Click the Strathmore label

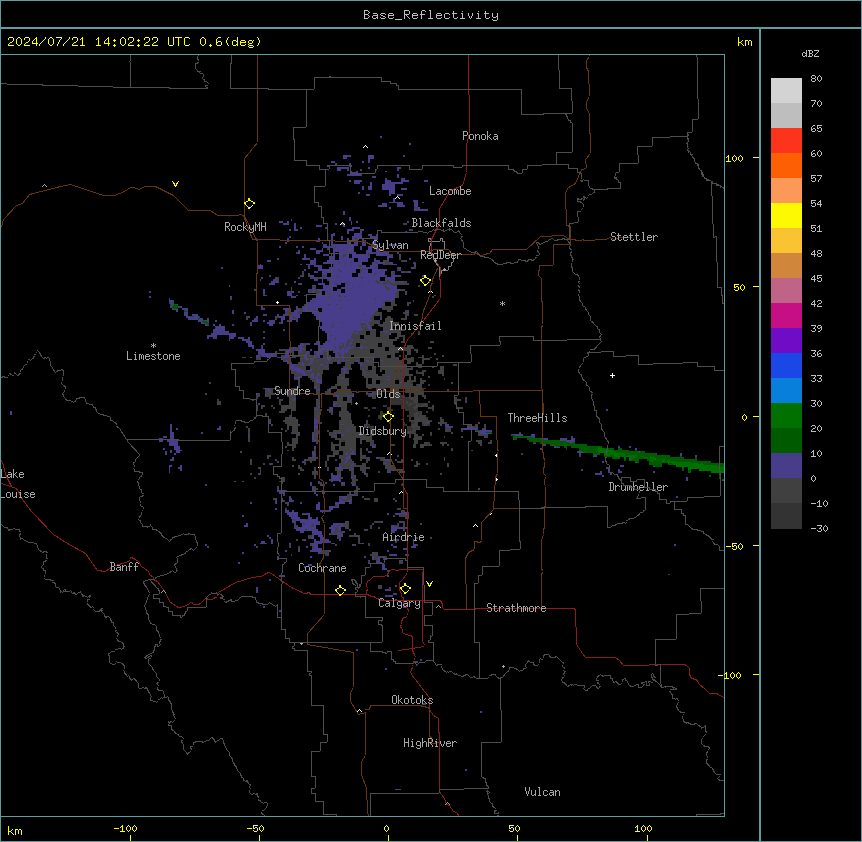[x=516, y=608]
